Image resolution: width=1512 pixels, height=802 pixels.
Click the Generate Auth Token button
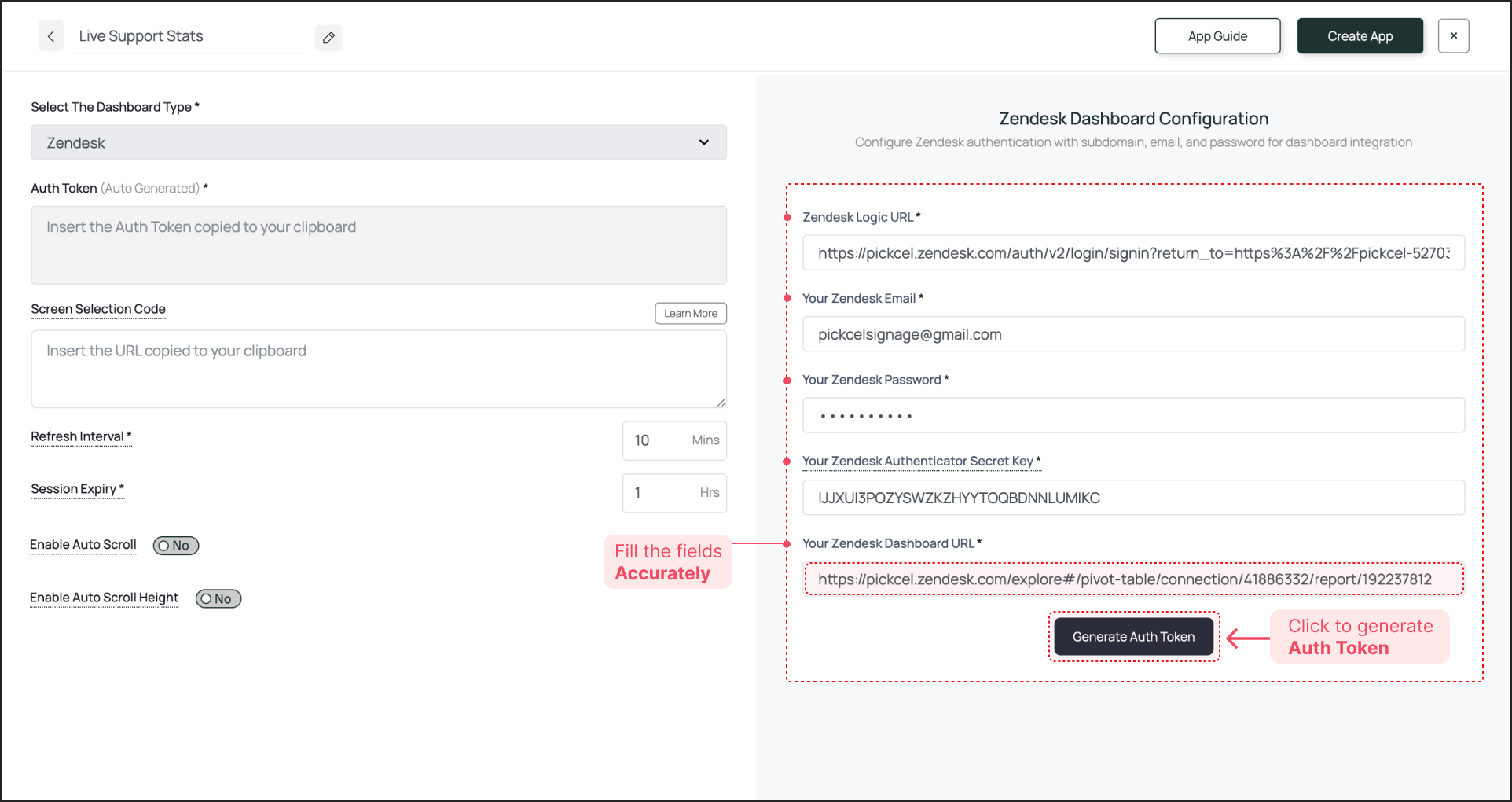pyautogui.click(x=1133, y=637)
